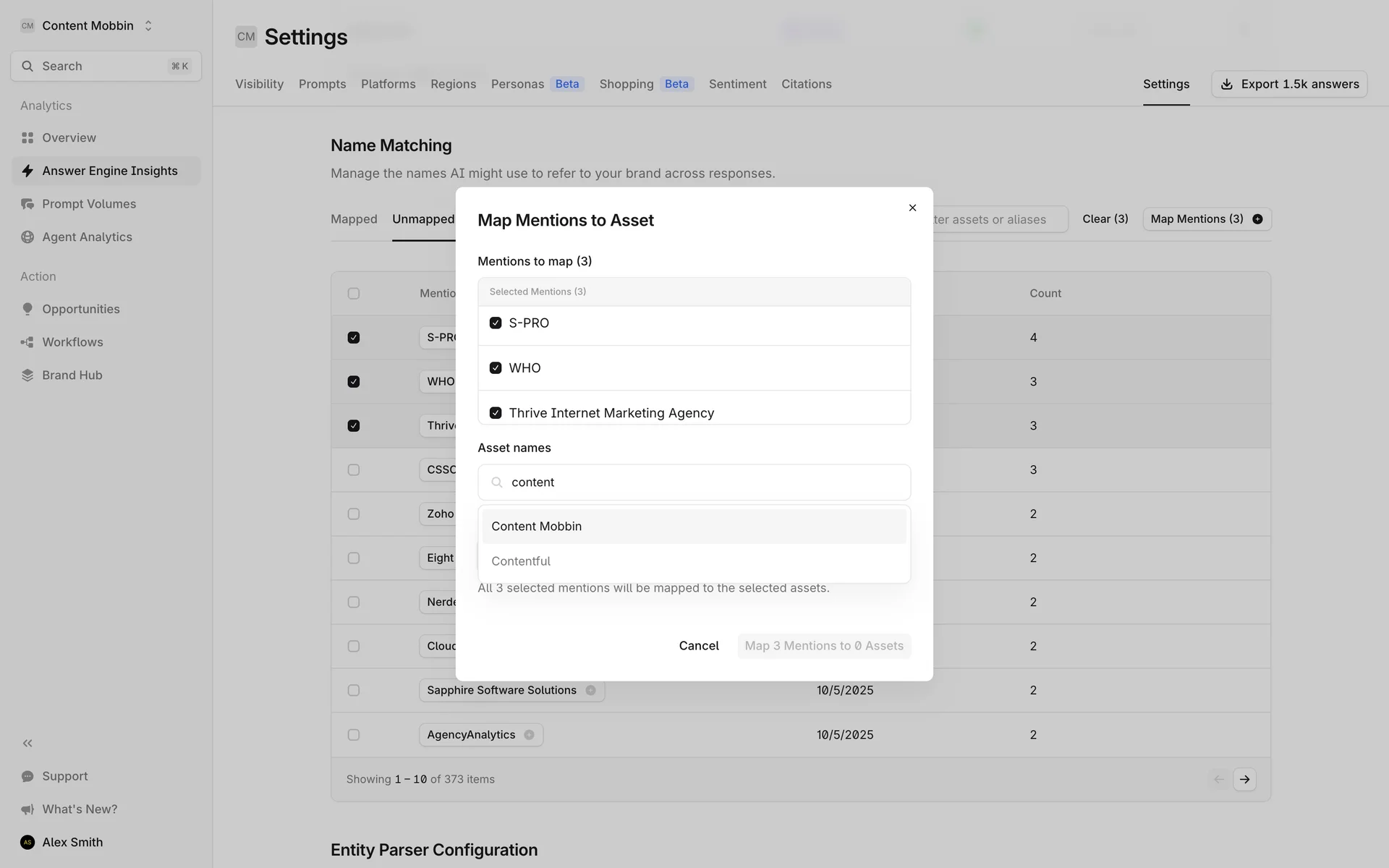
Task: Collapse sidebar with double-chevron icon
Action: click(x=27, y=743)
